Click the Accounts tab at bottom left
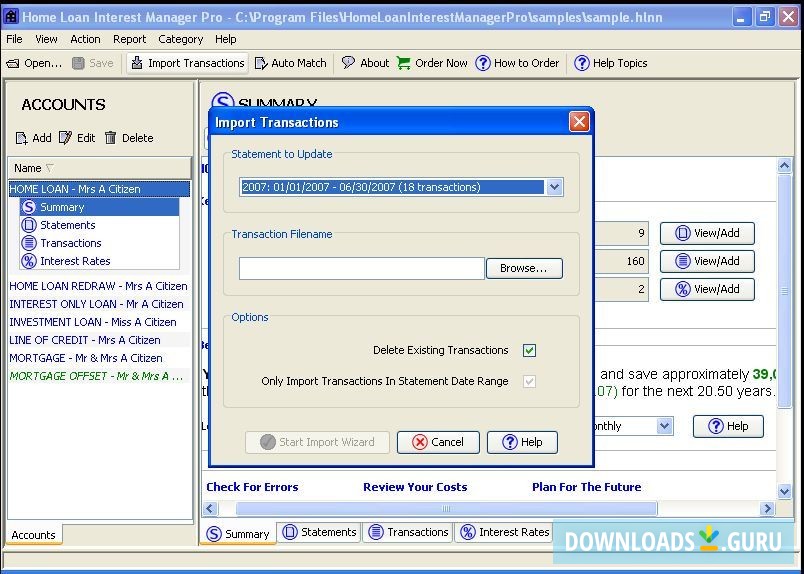Image resolution: width=804 pixels, height=574 pixels. (x=33, y=535)
